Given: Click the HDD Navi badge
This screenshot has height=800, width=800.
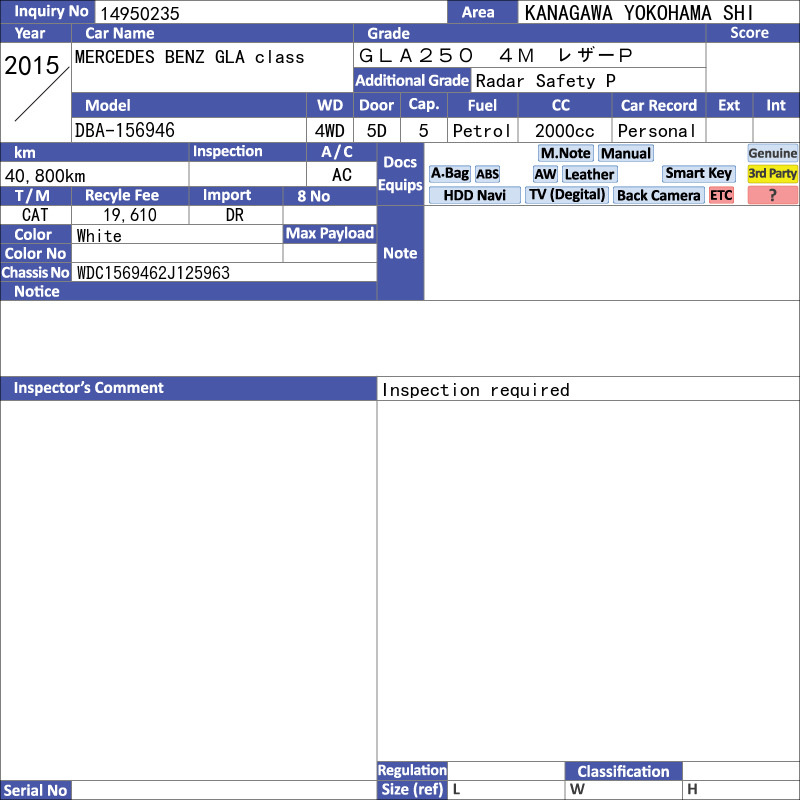Looking at the screenshot, I should pyautogui.click(x=474, y=195).
